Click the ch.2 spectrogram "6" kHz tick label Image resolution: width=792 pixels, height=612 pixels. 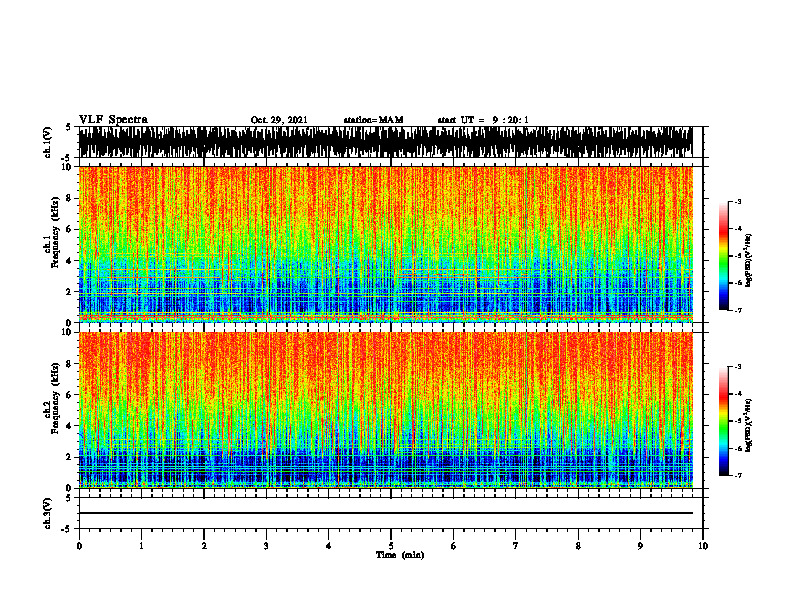[x=70, y=395]
